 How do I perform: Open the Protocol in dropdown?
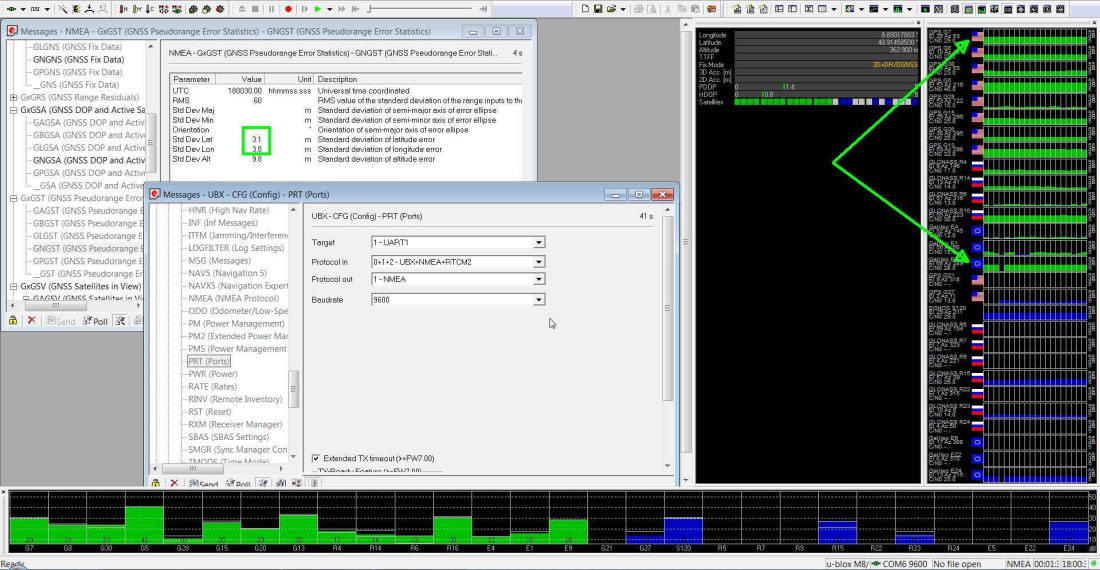[x=538, y=262]
